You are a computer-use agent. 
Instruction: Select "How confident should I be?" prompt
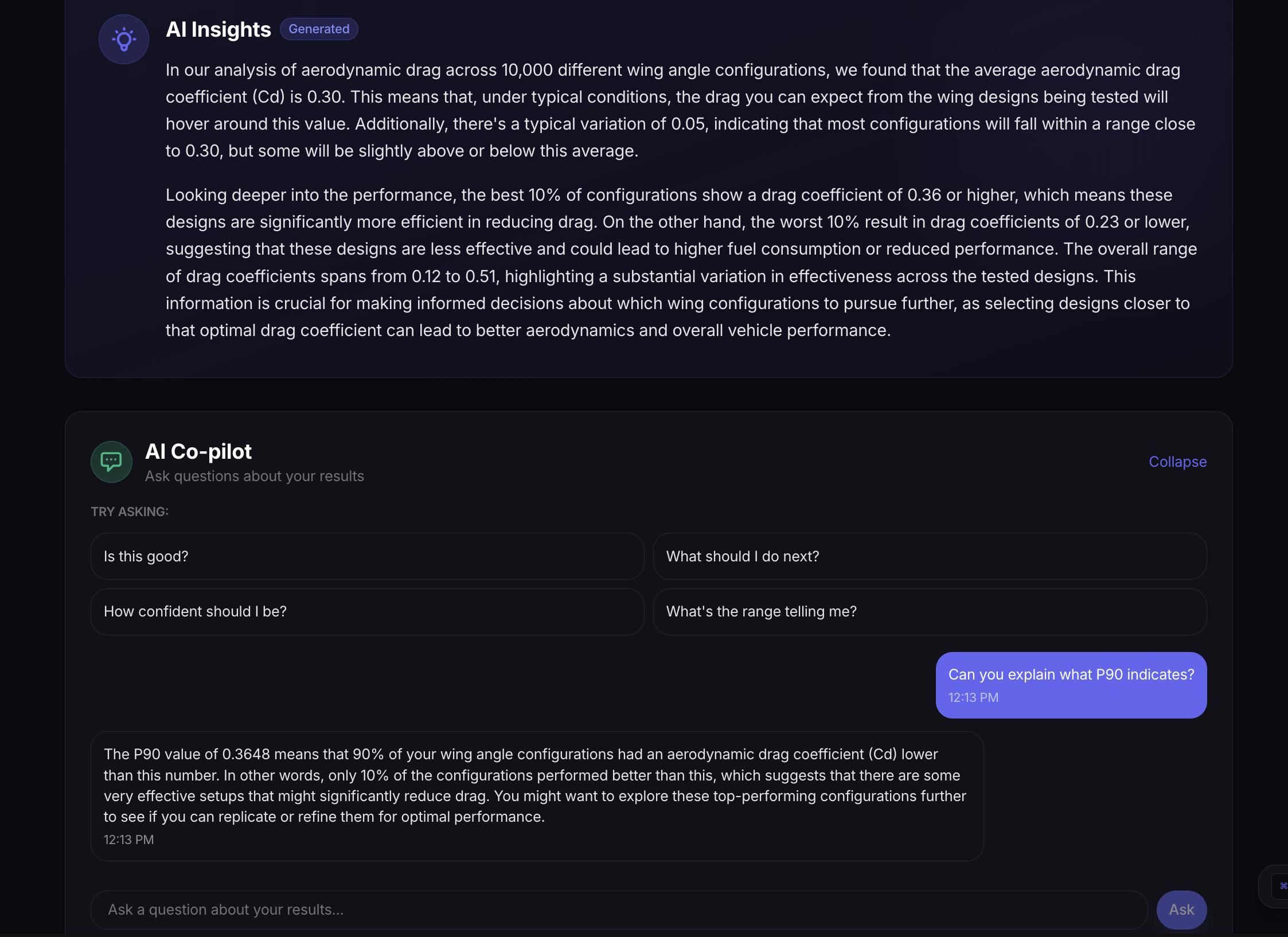point(367,611)
